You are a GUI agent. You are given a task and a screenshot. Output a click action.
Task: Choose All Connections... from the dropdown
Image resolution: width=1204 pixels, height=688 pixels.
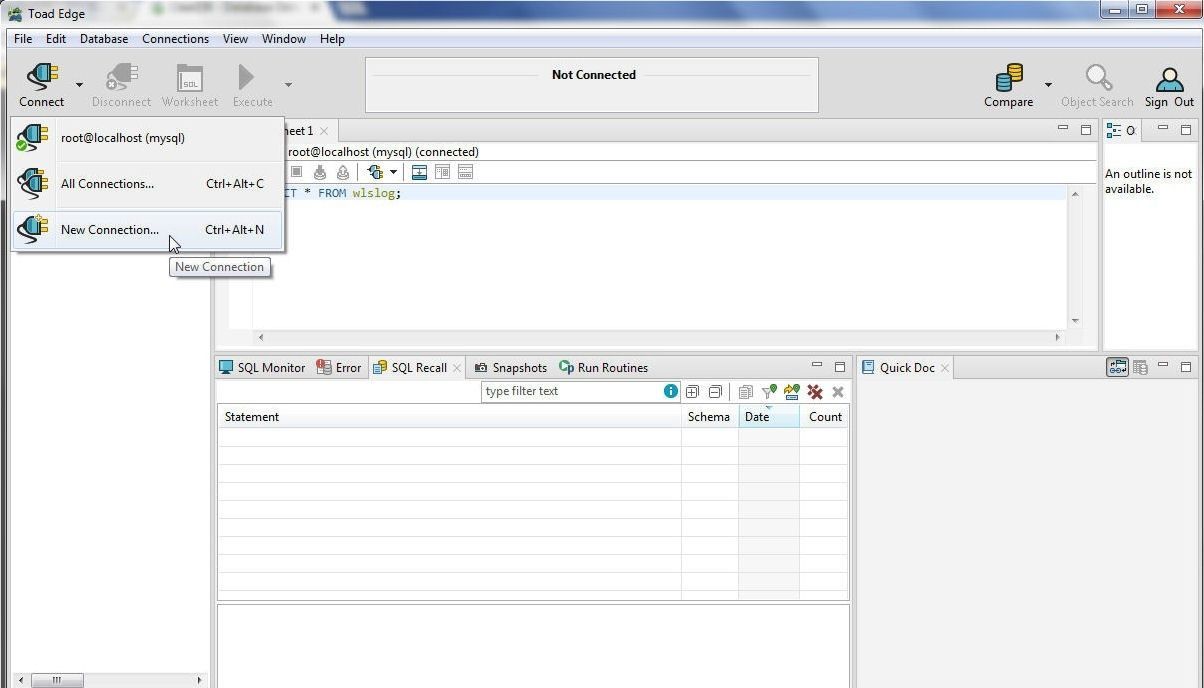click(x=147, y=184)
